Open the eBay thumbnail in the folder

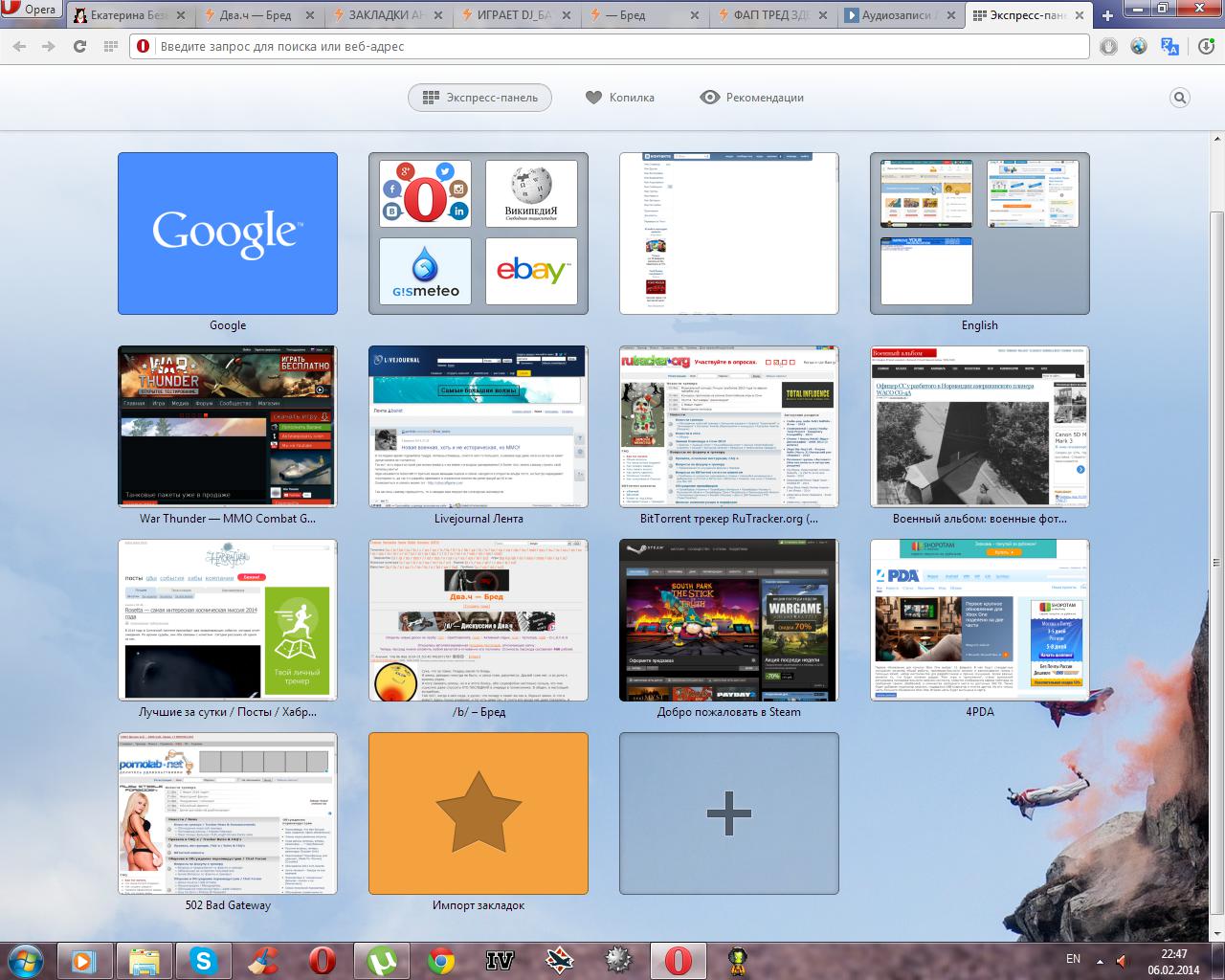[531, 272]
